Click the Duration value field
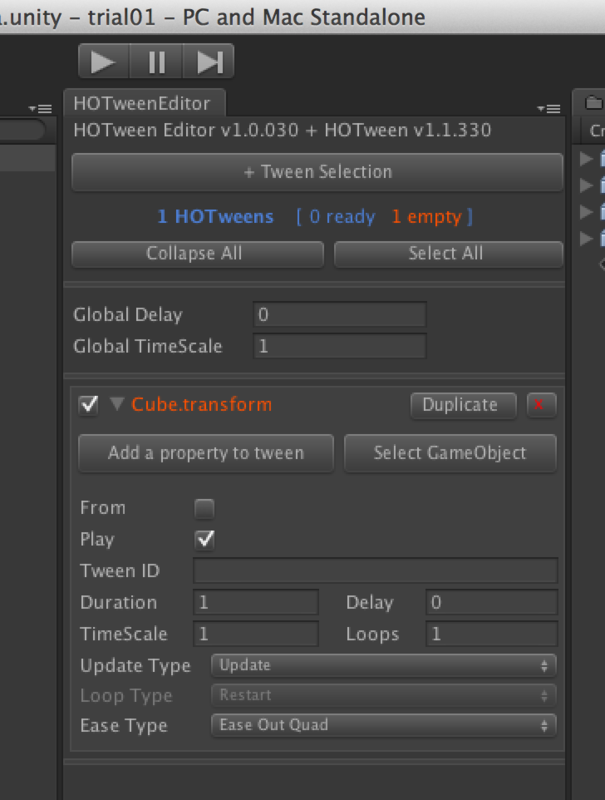Image resolution: width=605 pixels, height=800 pixels. click(256, 602)
